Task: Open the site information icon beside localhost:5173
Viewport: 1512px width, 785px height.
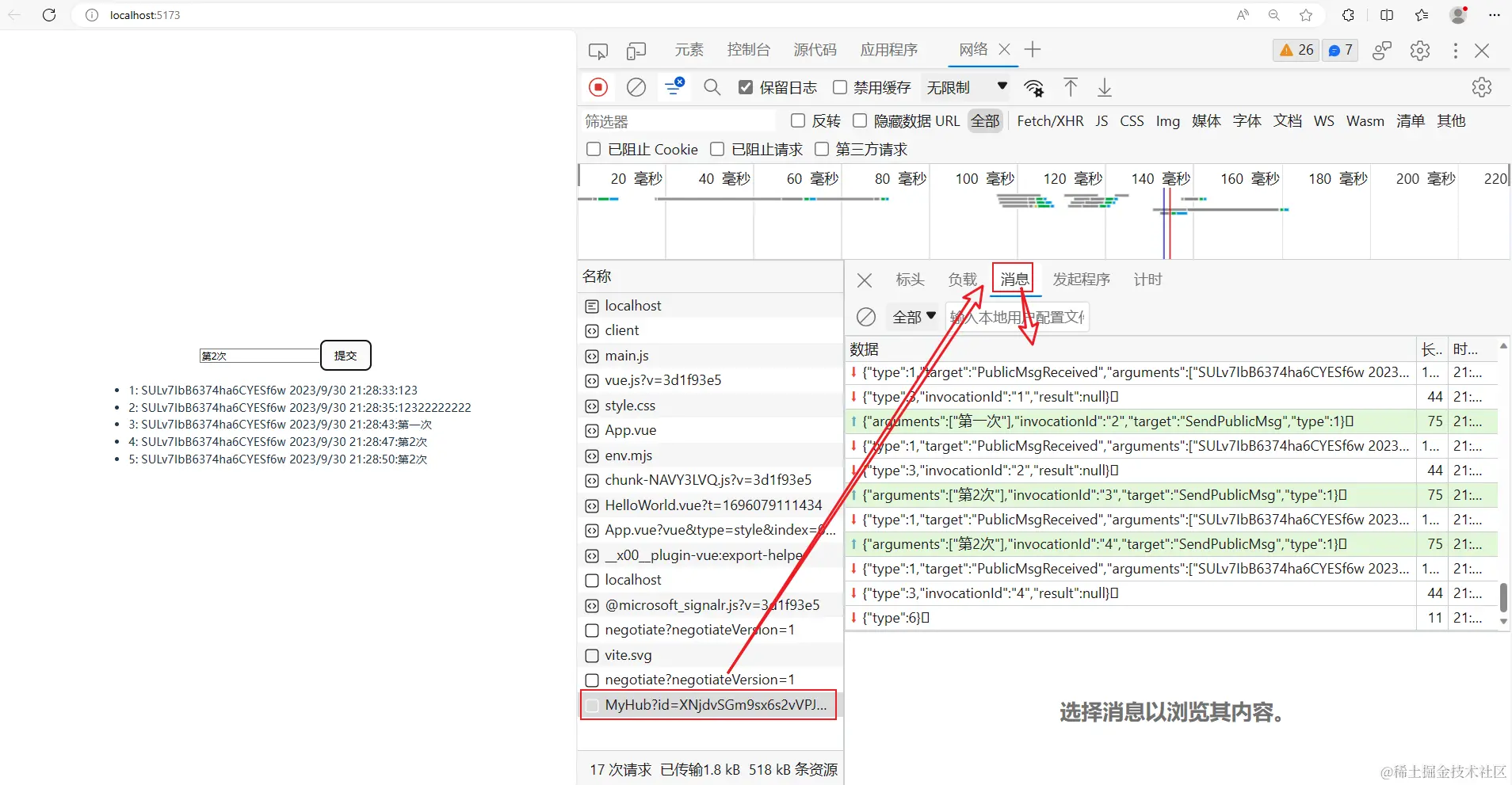Action: (x=92, y=15)
